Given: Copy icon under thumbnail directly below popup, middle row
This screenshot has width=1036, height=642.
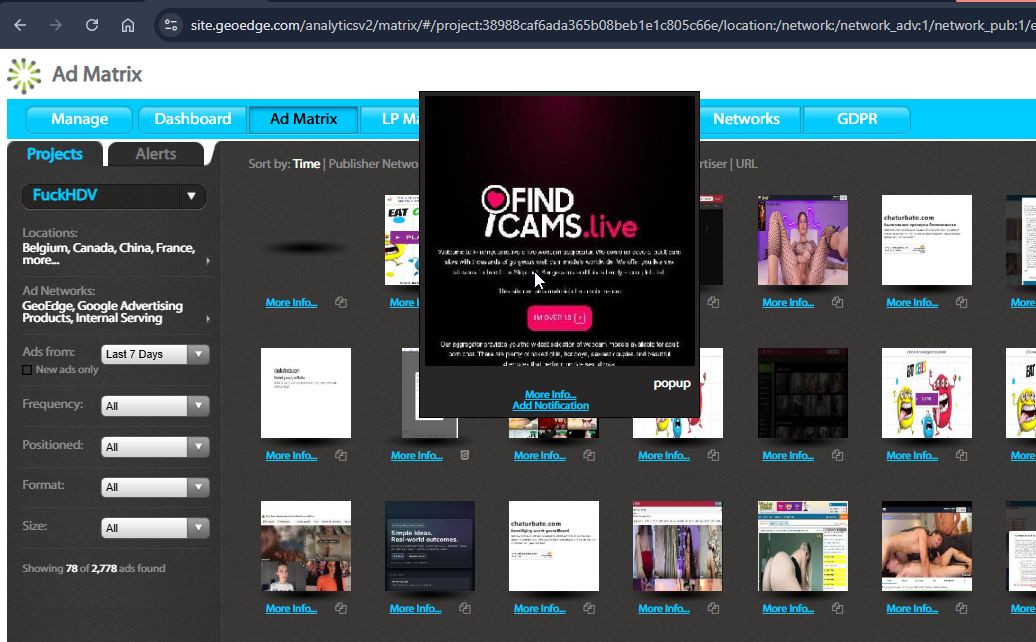Looking at the screenshot, I should [589, 456].
